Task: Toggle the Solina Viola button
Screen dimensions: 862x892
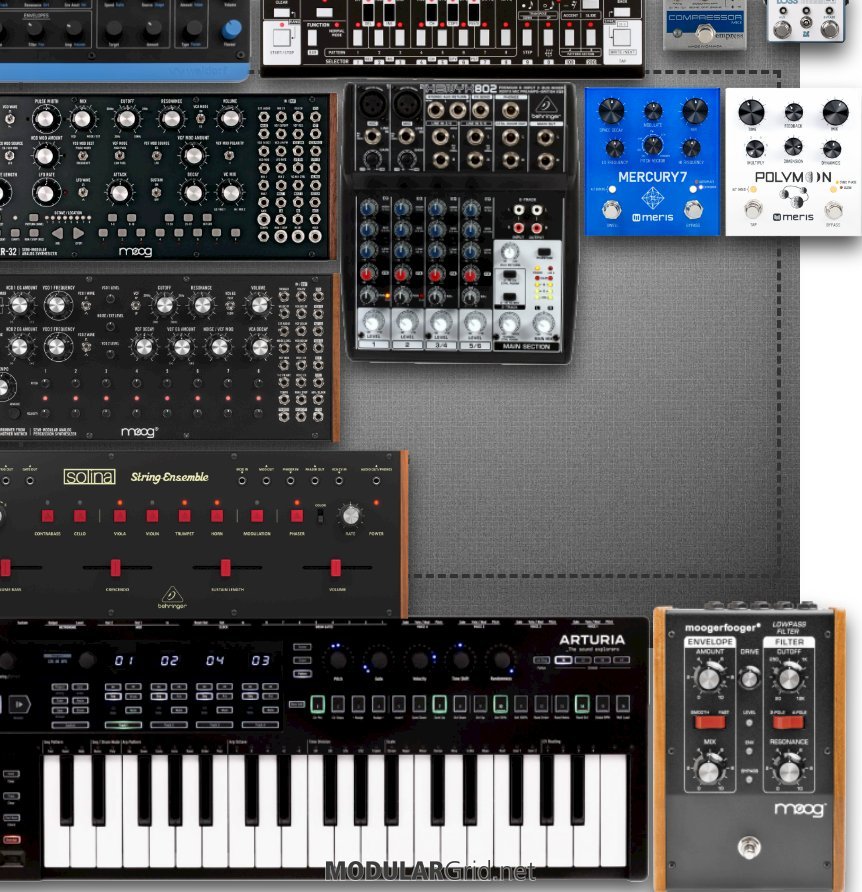Action: [x=120, y=516]
